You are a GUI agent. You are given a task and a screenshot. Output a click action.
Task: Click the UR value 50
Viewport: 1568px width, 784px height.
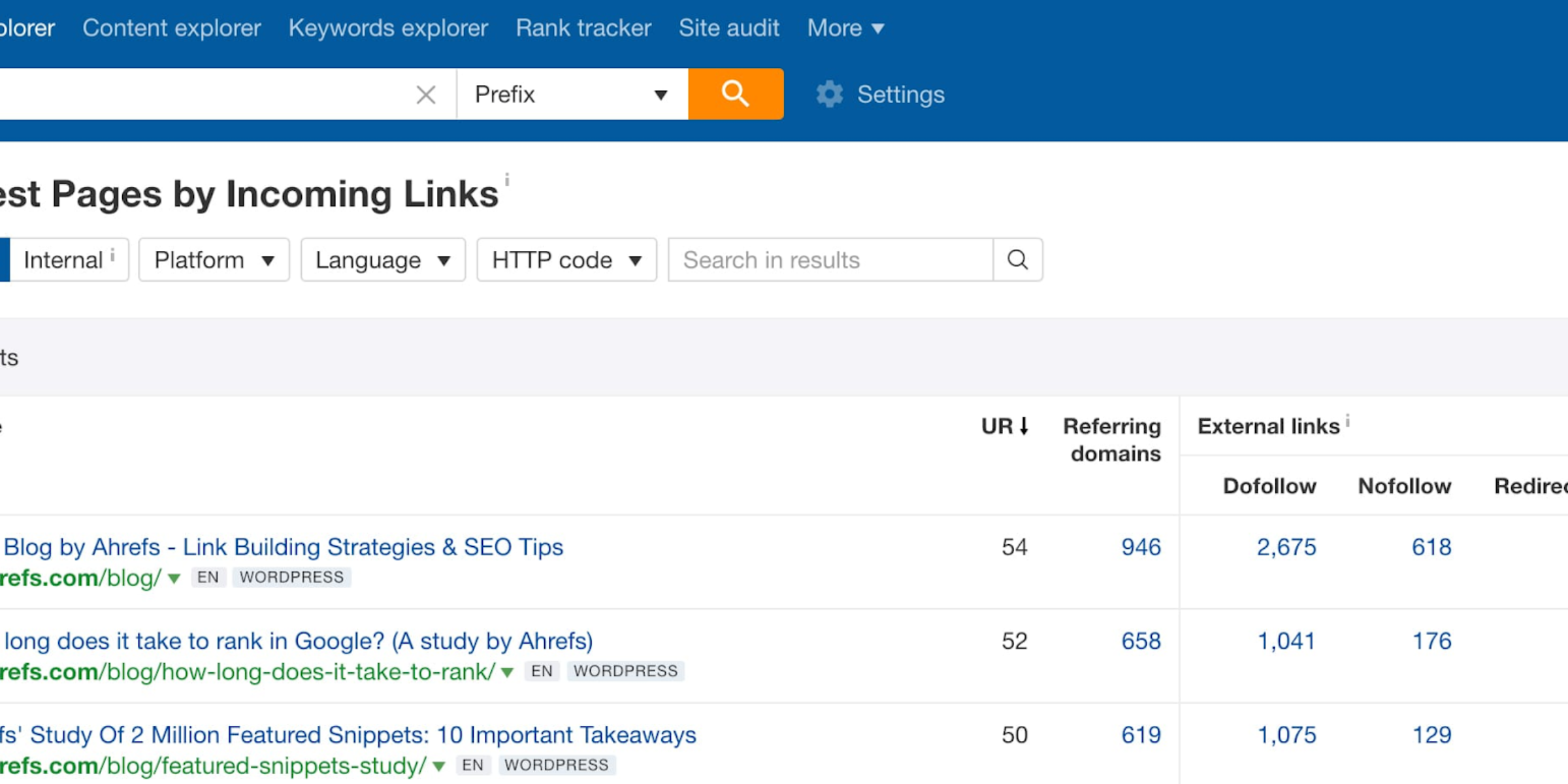click(1015, 735)
